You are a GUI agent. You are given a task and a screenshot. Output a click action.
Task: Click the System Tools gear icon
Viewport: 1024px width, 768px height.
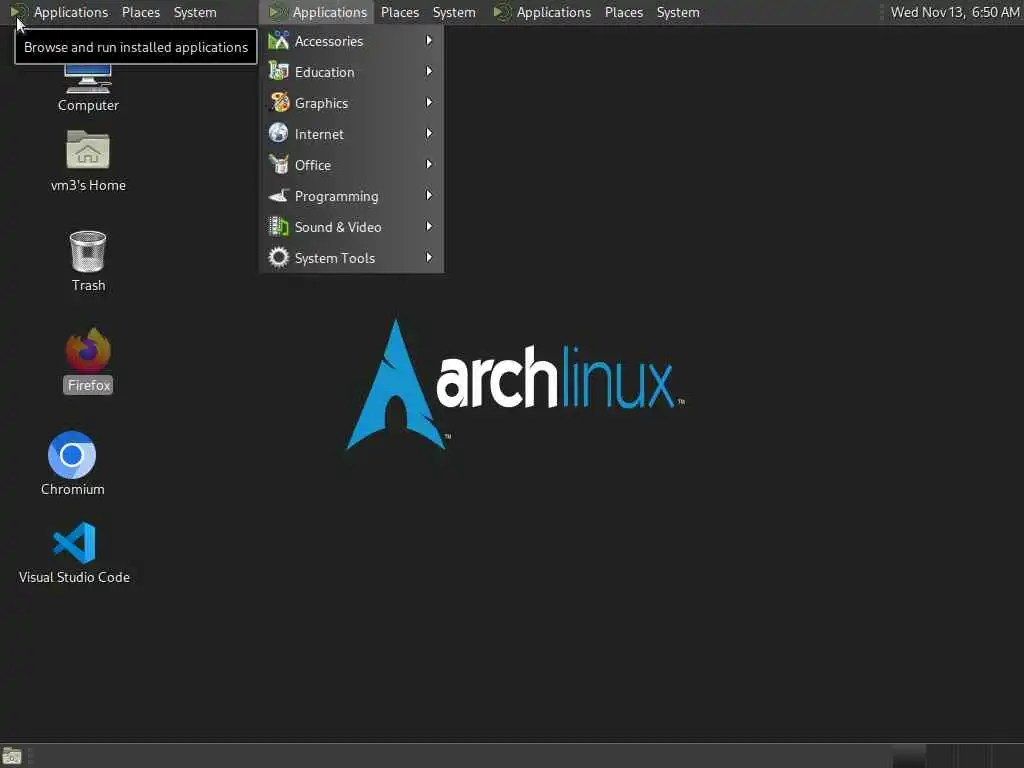[279, 257]
